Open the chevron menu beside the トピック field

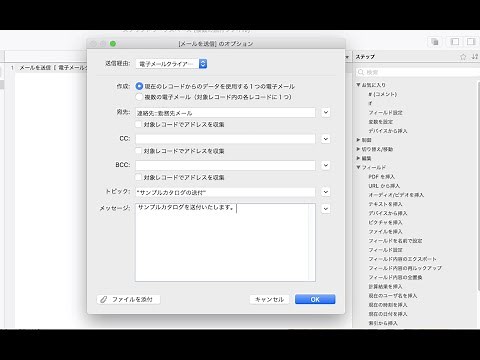[x=326, y=192]
